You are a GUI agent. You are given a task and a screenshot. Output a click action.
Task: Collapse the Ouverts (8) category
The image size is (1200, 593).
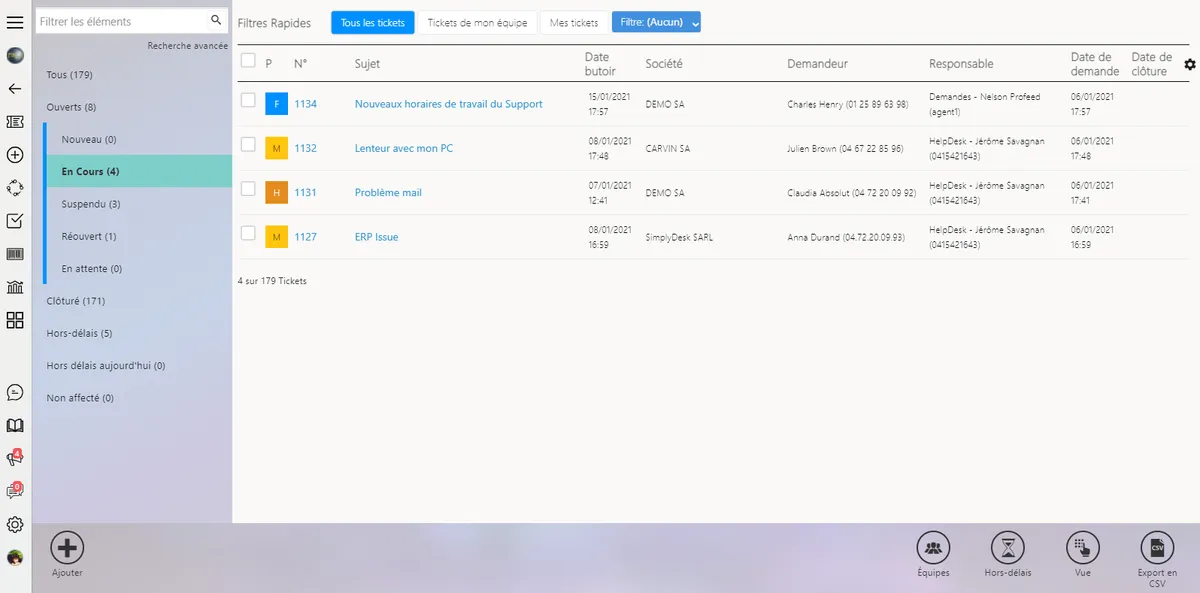(71, 107)
